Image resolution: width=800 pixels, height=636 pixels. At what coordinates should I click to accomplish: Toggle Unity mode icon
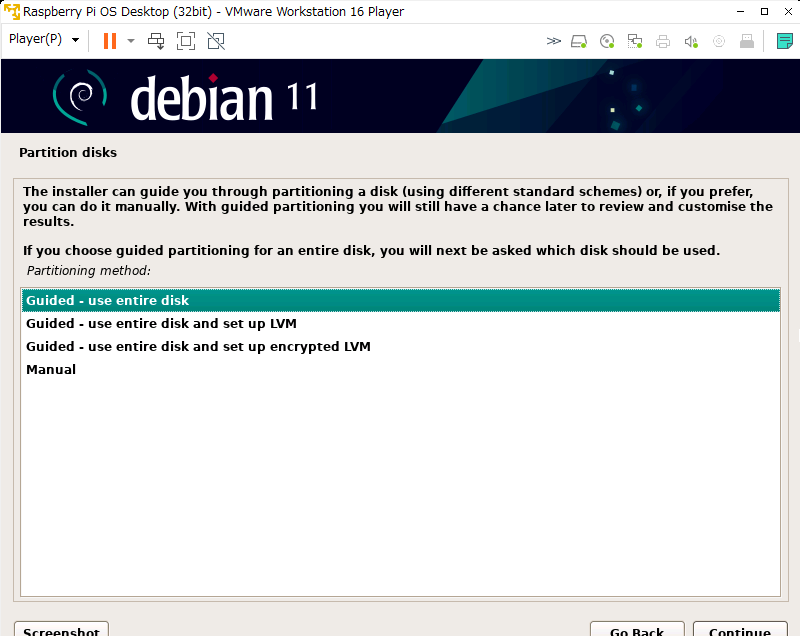click(x=216, y=41)
